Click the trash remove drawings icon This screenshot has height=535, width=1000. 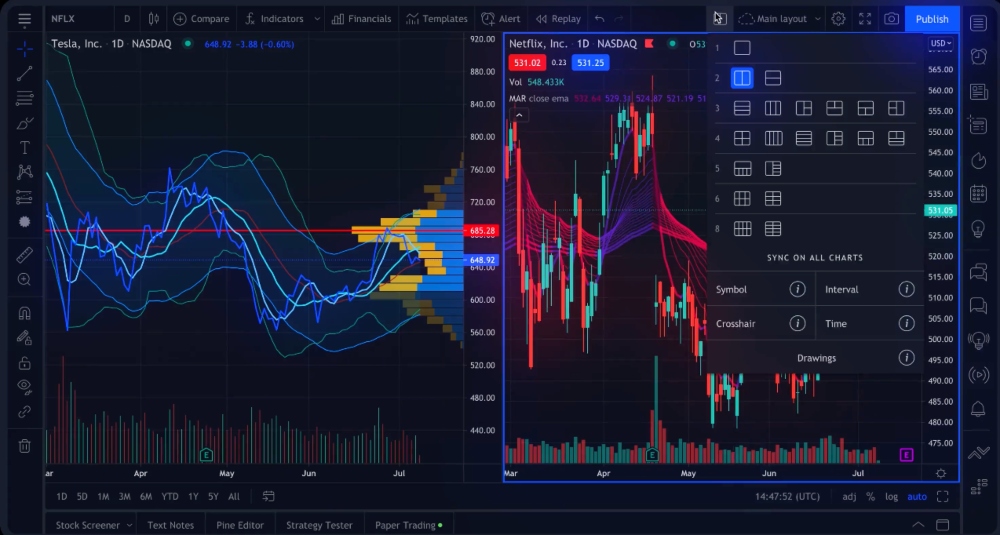[25, 446]
